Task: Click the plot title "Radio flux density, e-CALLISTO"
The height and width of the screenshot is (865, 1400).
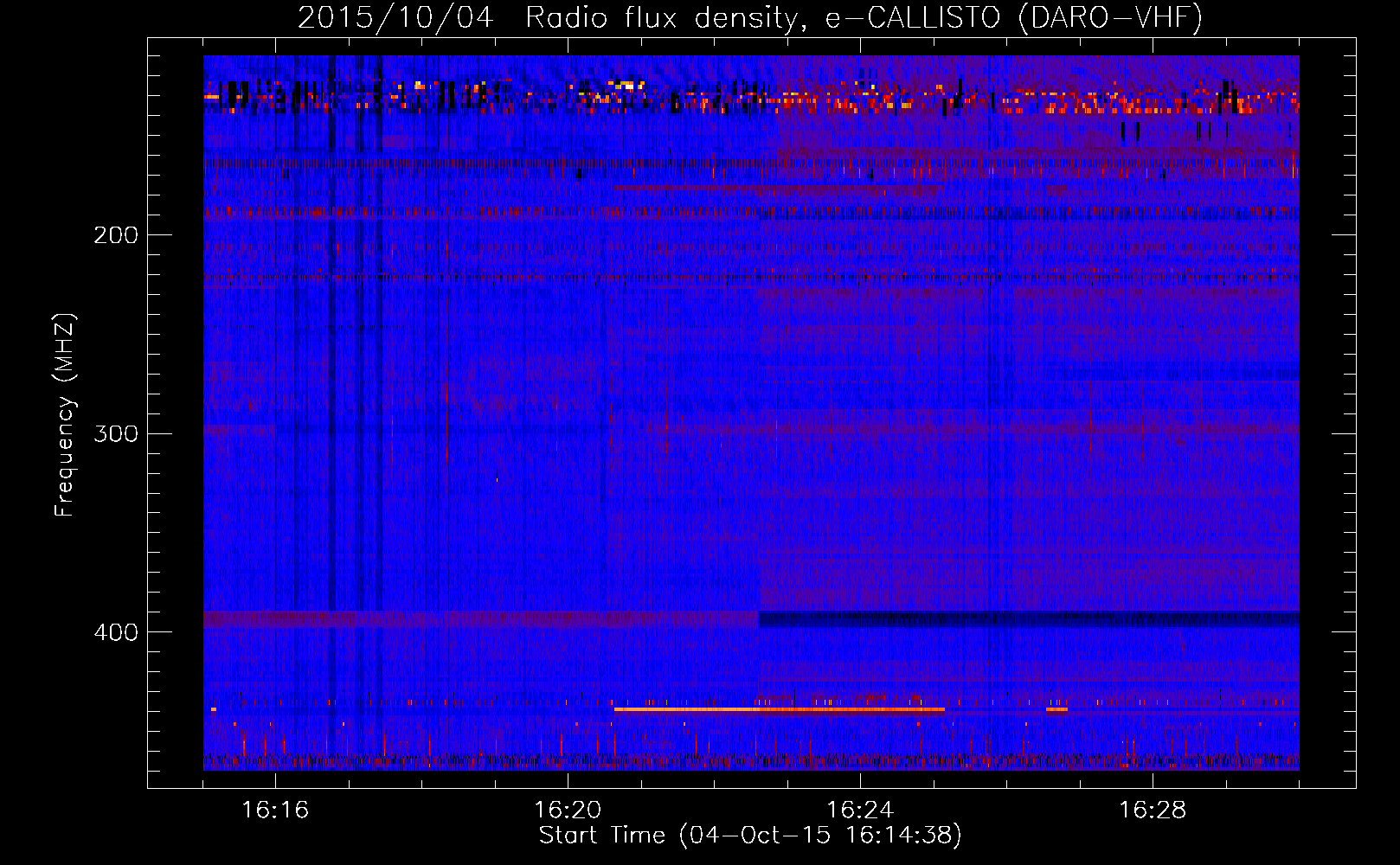Action: pos(761,17)
